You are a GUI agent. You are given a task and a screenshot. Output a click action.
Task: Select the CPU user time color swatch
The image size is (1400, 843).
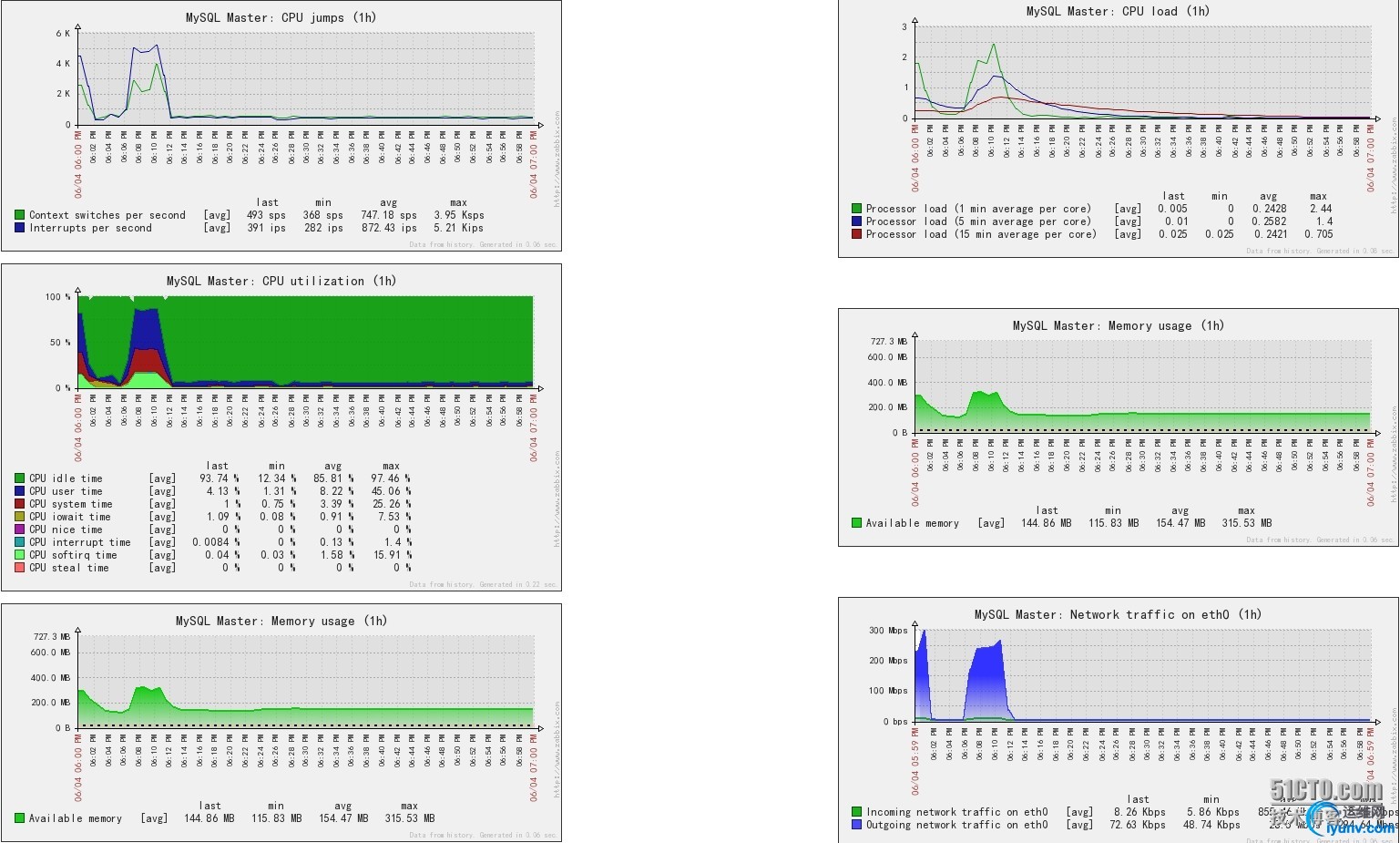19,491
